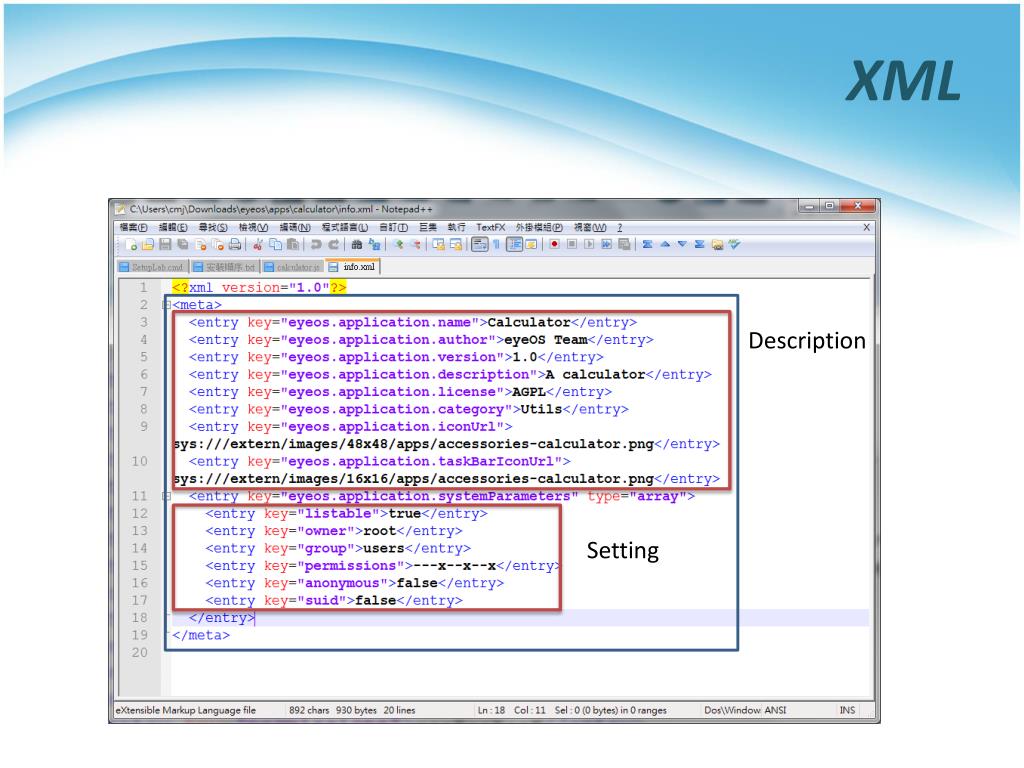Click the Synchronize Horizontal Scrolling icon
The image size is (1024, 768).
tap(456, 245)
